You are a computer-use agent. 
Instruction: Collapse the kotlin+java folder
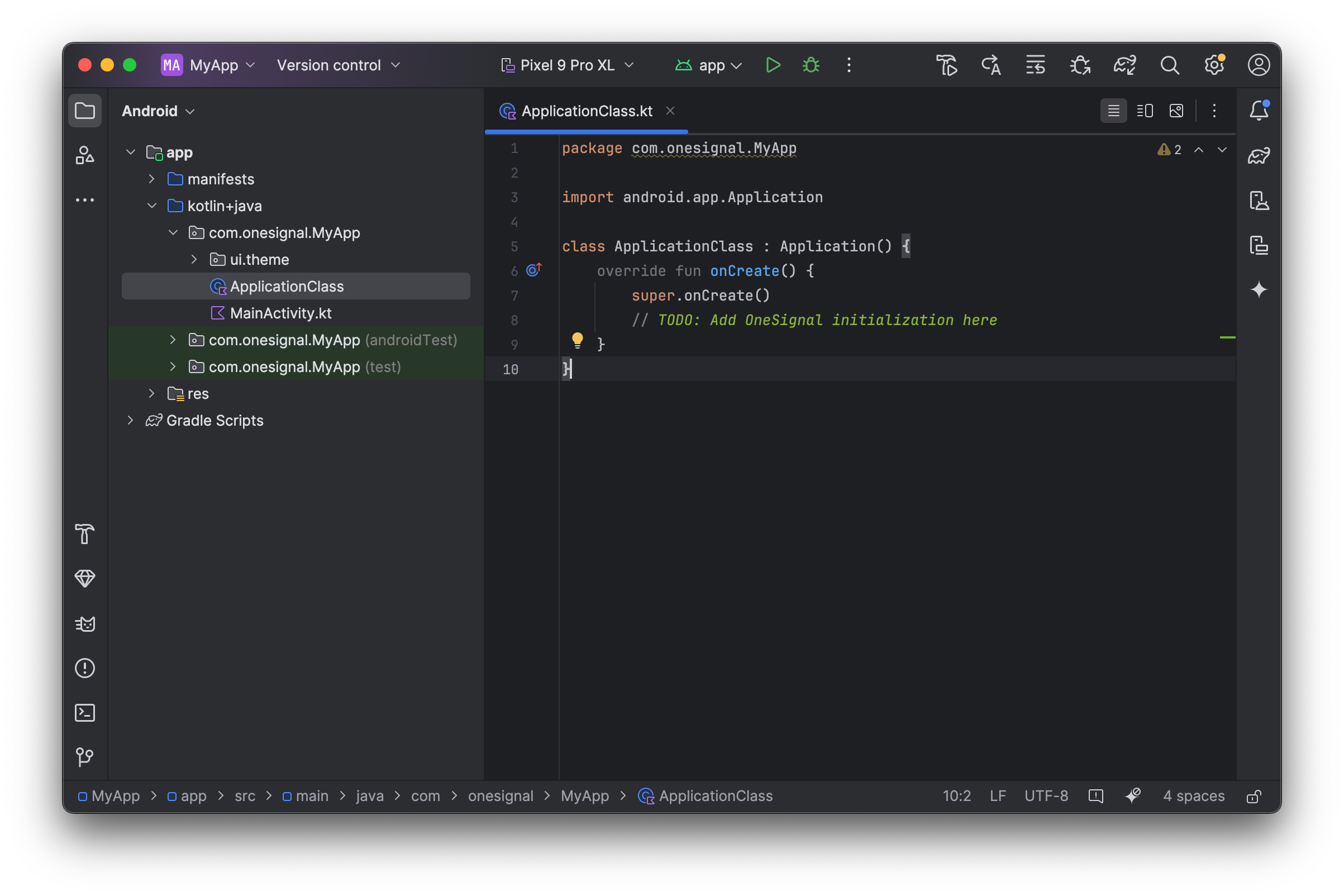(x=152, y=206)
